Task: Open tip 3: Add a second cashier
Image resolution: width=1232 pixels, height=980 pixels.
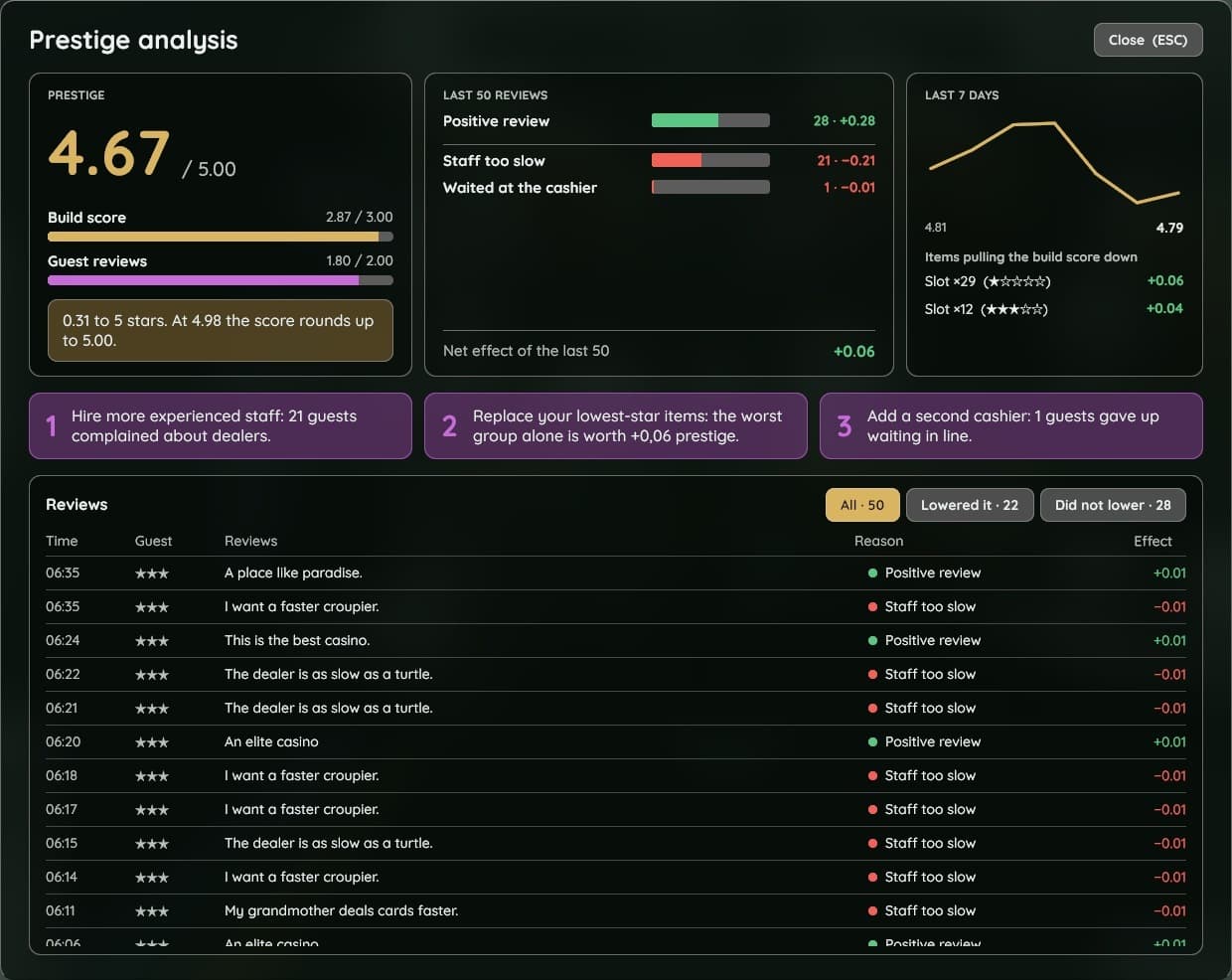Action: click(1011, 425)
